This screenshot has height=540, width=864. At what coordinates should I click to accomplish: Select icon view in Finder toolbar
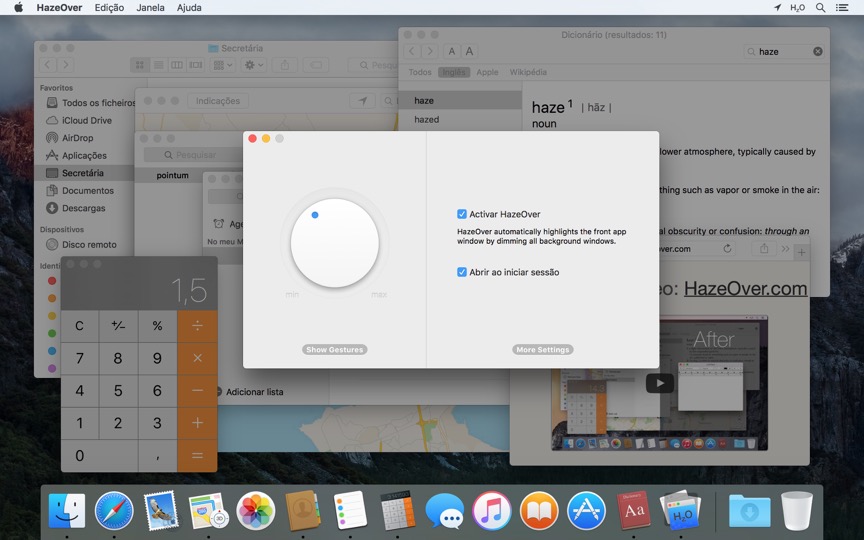coord(139,65)
